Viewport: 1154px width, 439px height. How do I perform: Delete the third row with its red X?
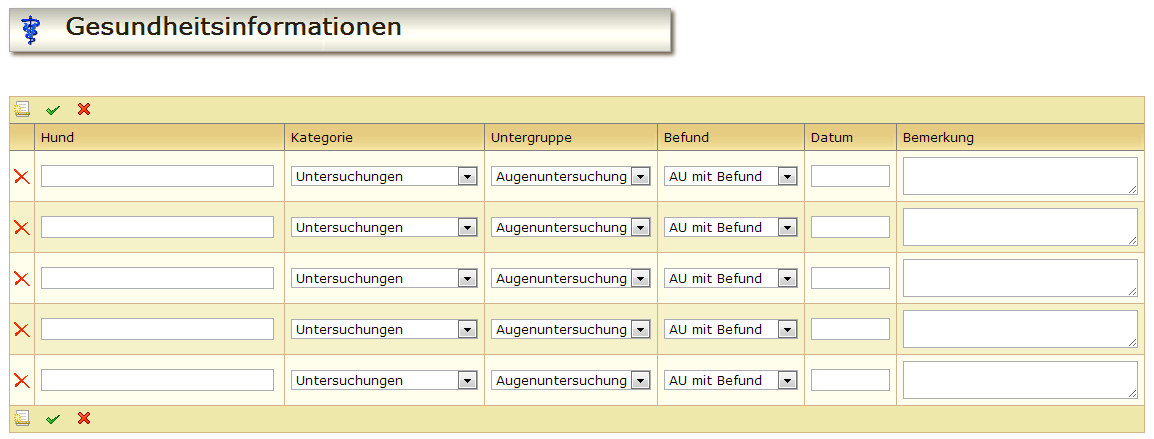(21, 279)
